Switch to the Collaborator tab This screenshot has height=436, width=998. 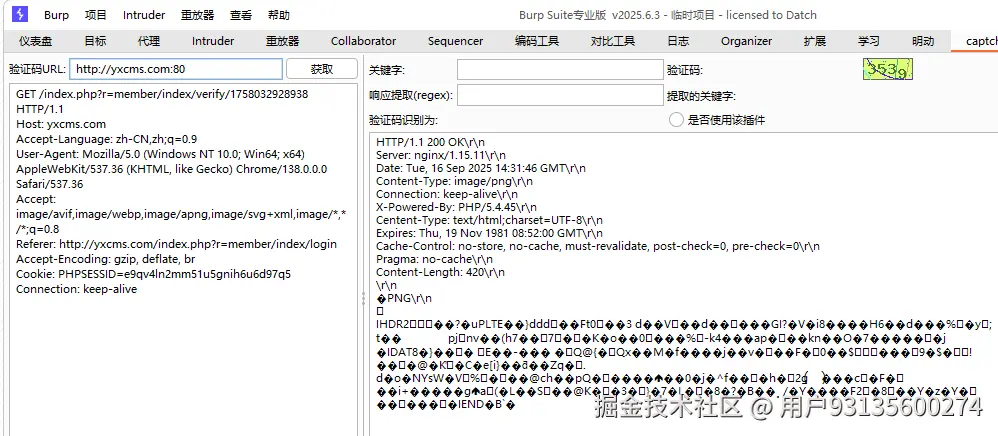click(x=363, y=41)
